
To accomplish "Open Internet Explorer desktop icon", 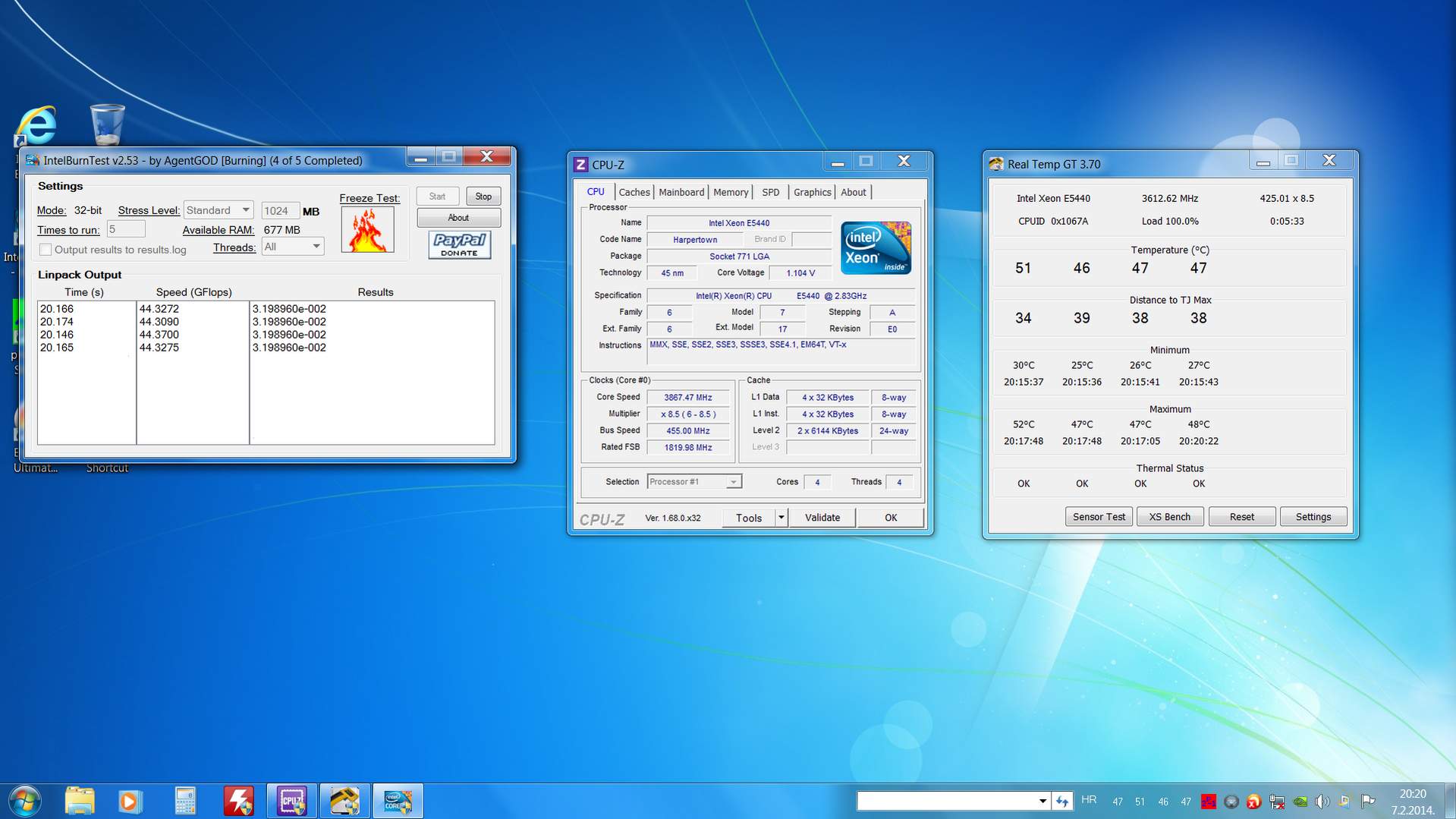I will coord(36,126).
